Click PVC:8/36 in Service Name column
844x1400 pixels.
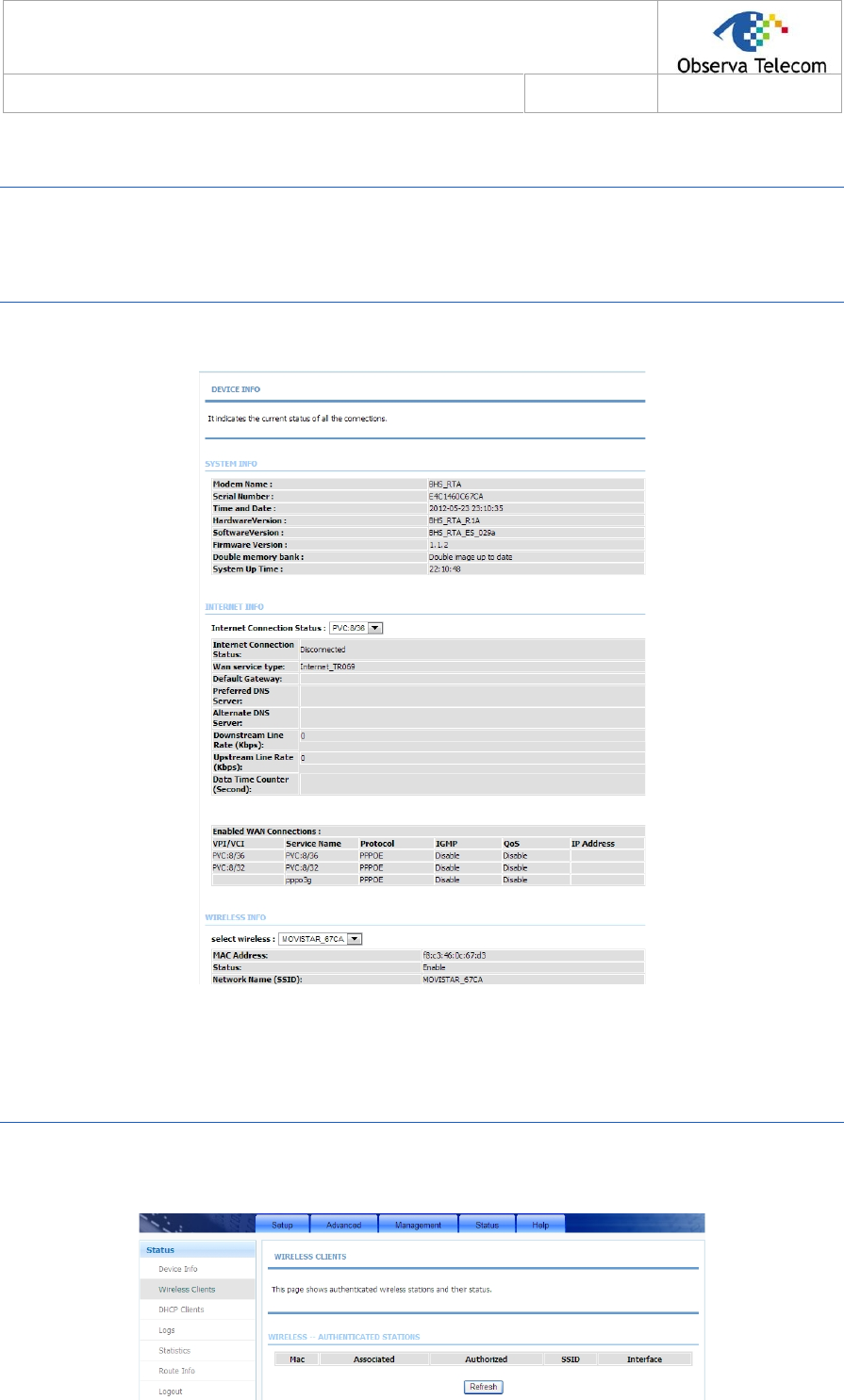coord(302,856)
